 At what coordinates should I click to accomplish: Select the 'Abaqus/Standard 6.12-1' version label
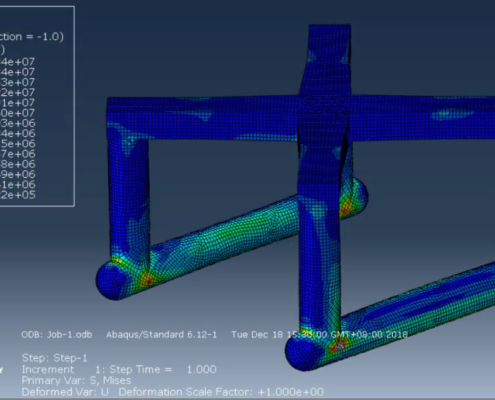tap(161, 335)
